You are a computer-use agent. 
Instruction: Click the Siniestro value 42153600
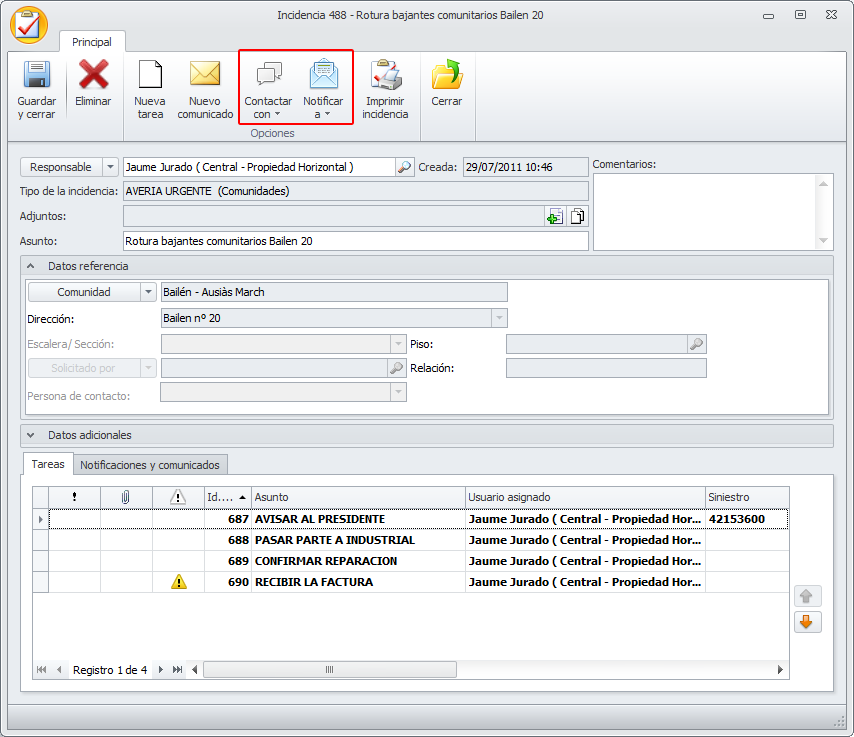coord(737,519)
